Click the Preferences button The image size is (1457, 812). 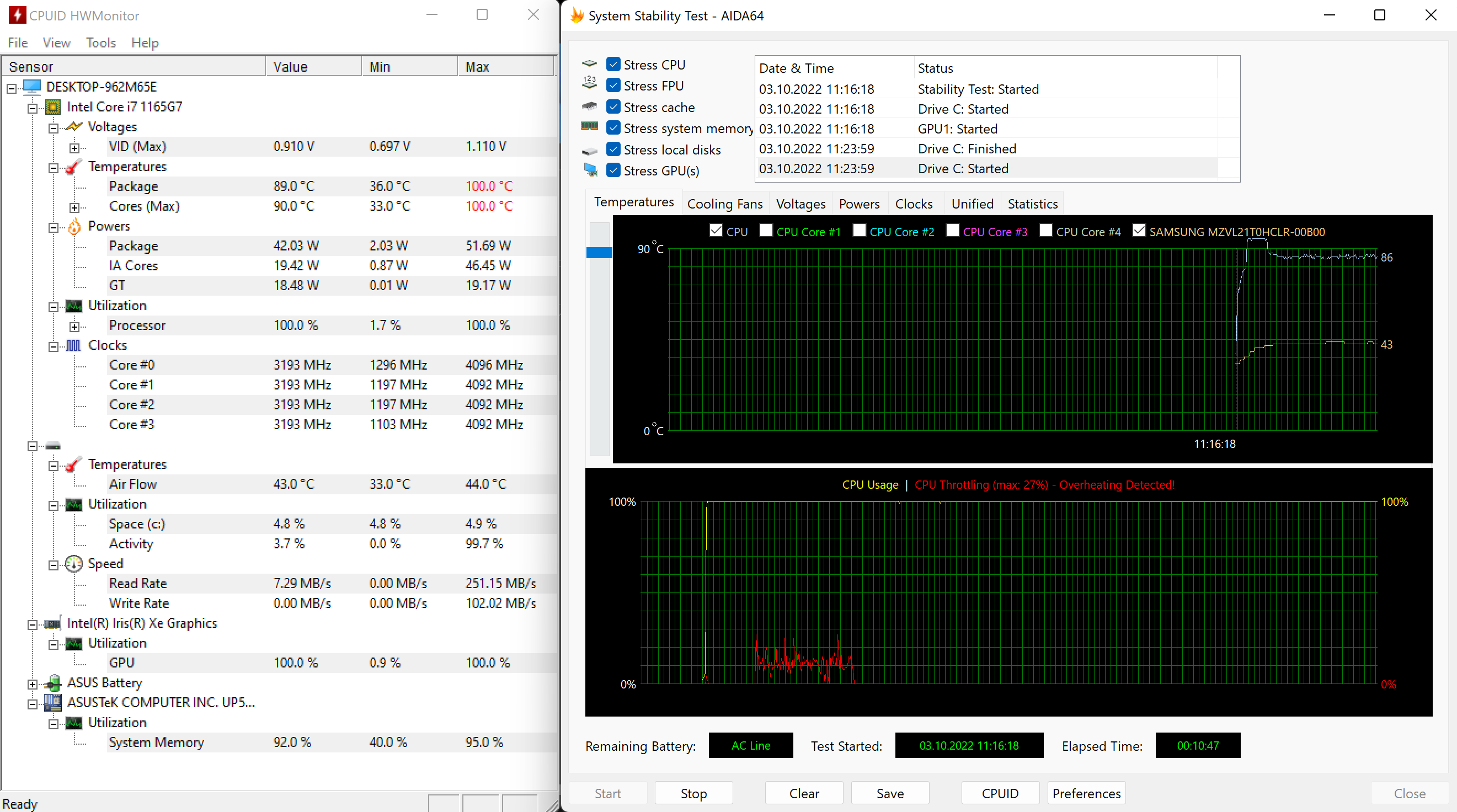1086,793
